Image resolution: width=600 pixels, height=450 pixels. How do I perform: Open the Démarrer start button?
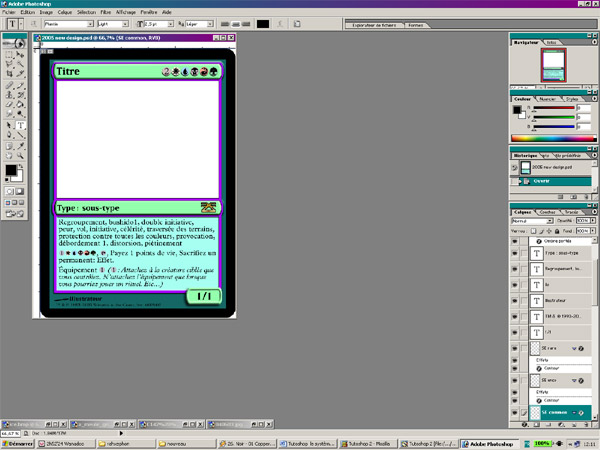tap(18, 444)
